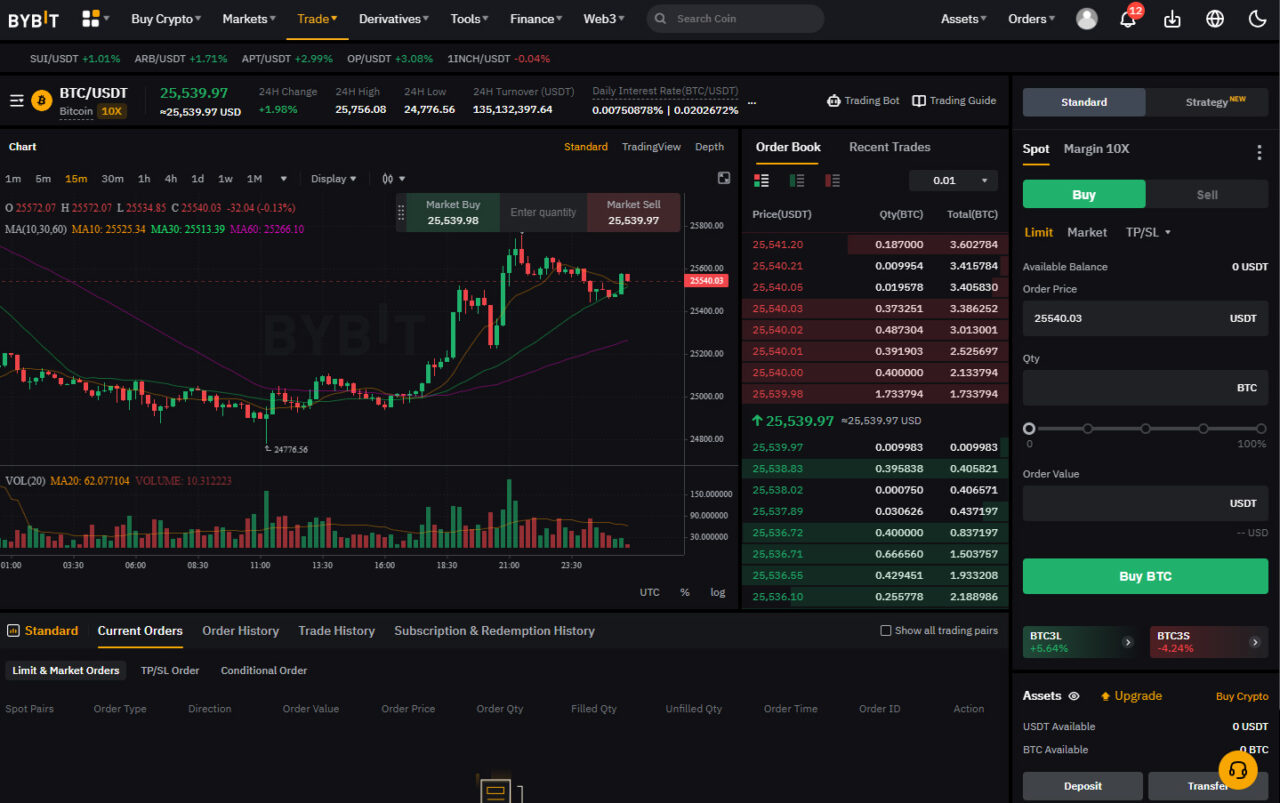Click the middle 50% slider marker
Image resolution: width=1280 pixels, height=803 pixels.
point(1146,428)
